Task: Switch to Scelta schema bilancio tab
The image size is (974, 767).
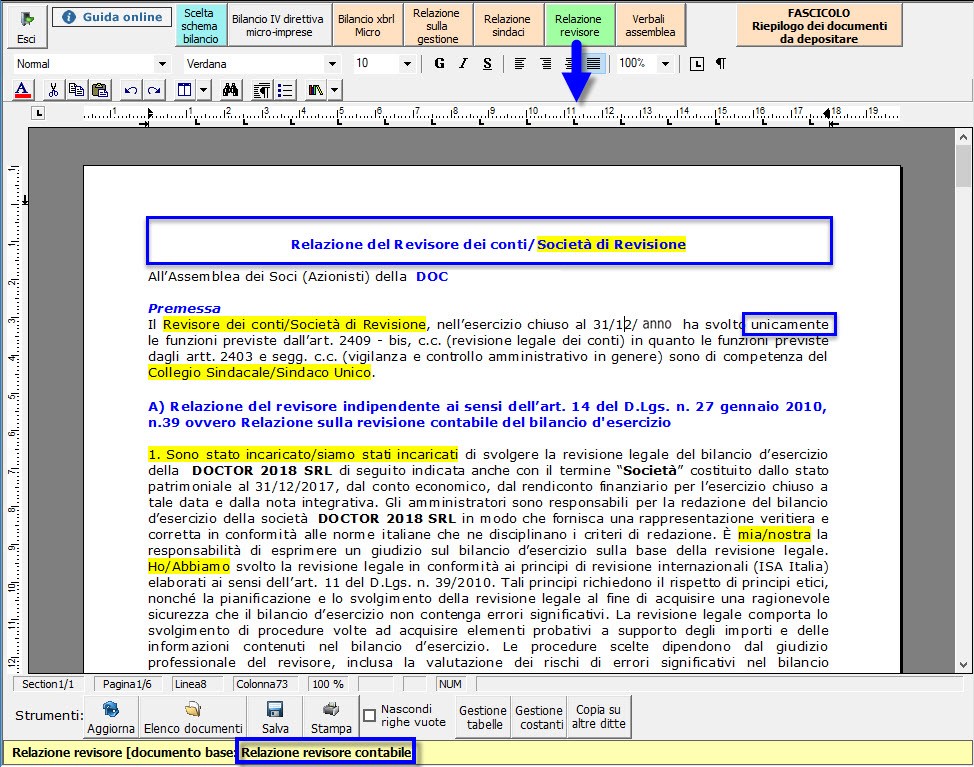Action: tap(200, 25)
